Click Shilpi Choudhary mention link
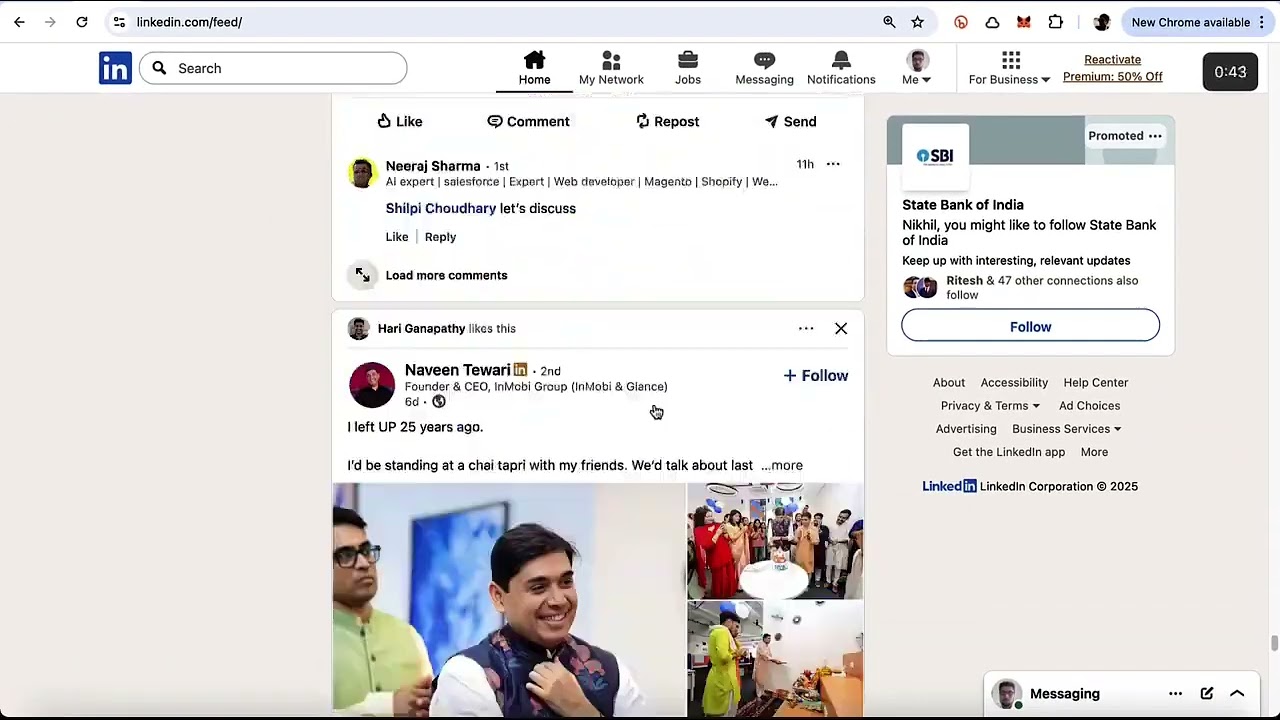This screenshot has width=1280, height=720. pos(441,208)
